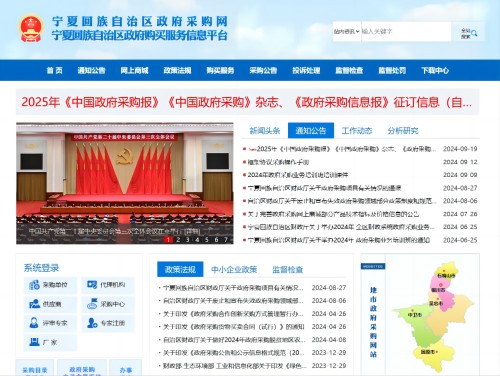Click the conference hall carousel image
The width and height of the screenshot is (500, 376).
[125, 183]
